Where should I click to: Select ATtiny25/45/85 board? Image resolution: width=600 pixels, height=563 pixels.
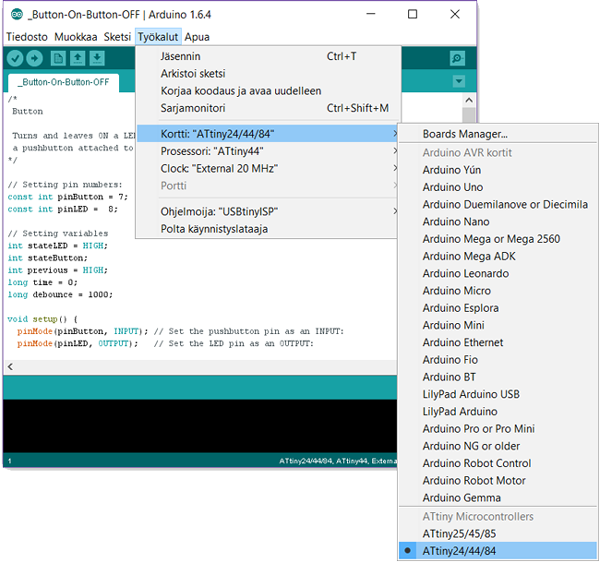498,534
